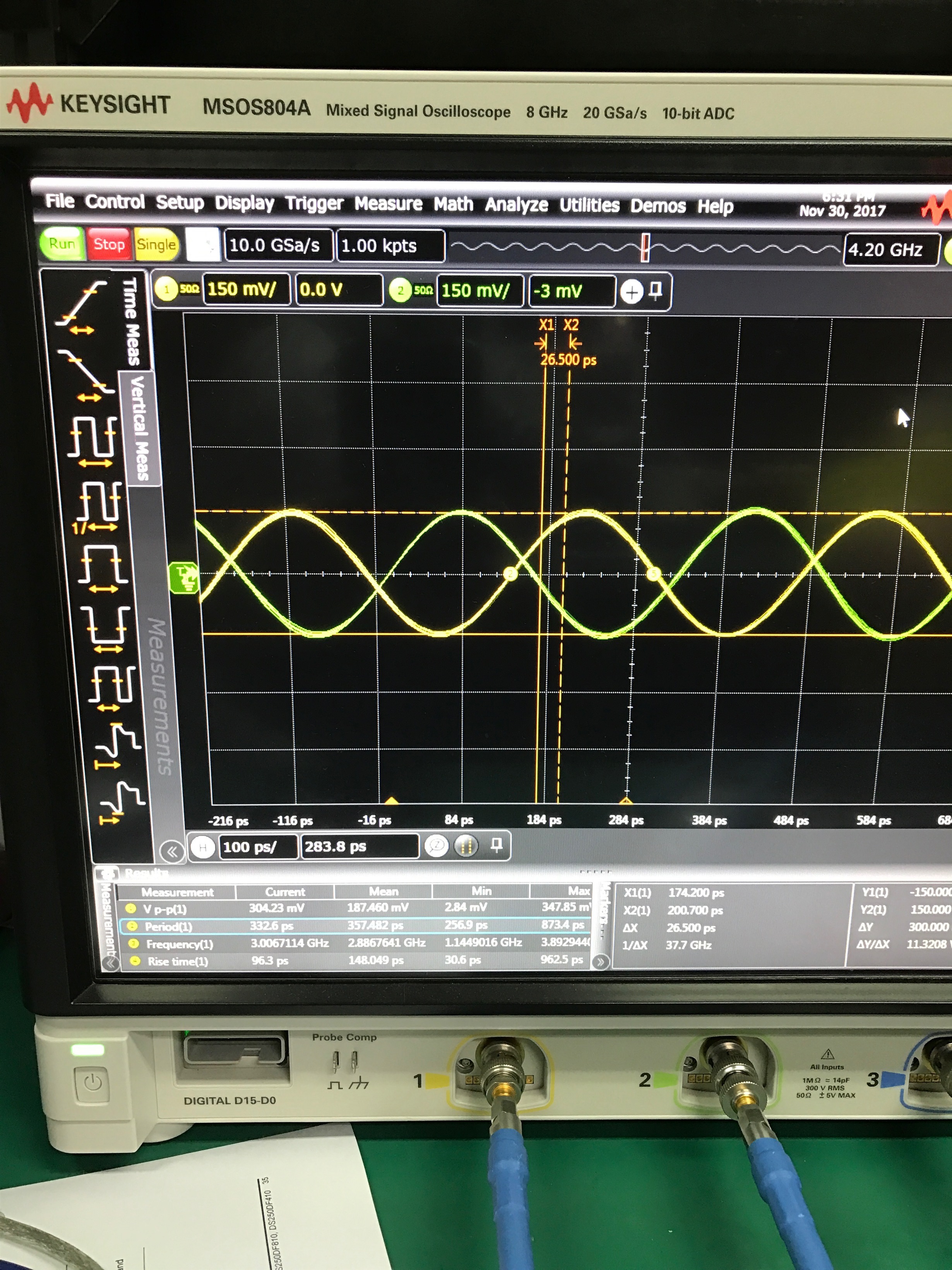This screenshot has height=1270, width=952.
Task: Open the Analyze menu
Action: pyautogui.click(x=517, y=206)
